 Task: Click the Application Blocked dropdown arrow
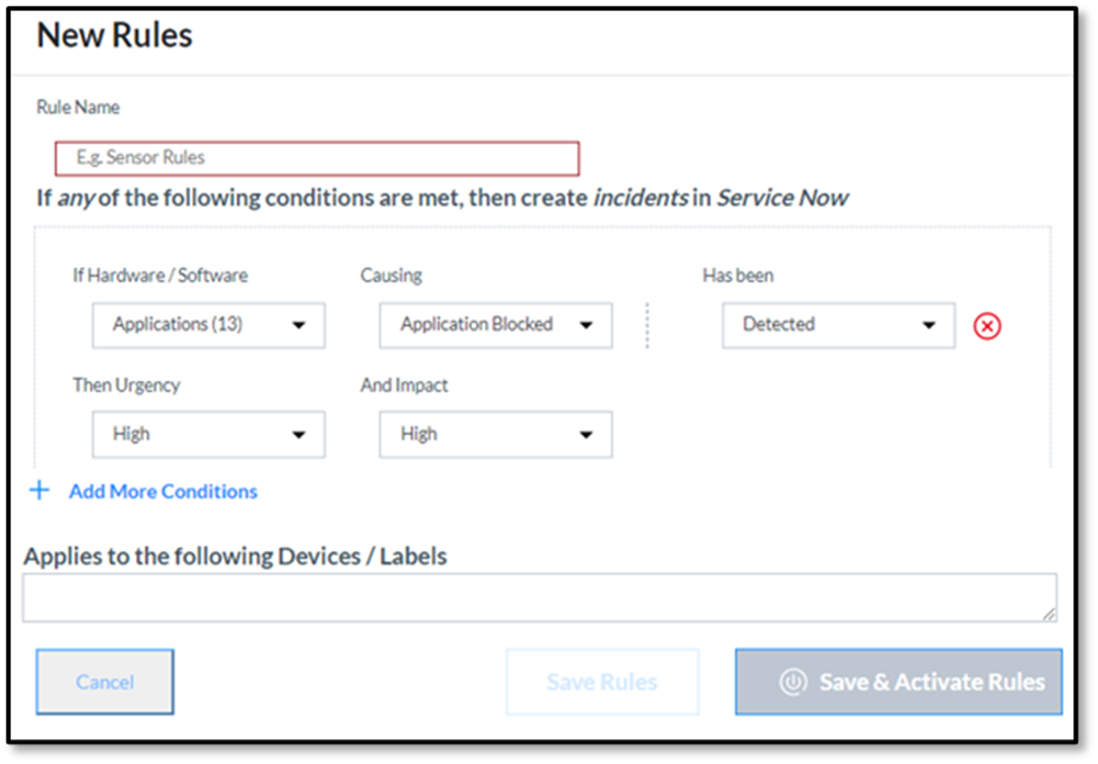pyautogui.click(x=586, y=325)
